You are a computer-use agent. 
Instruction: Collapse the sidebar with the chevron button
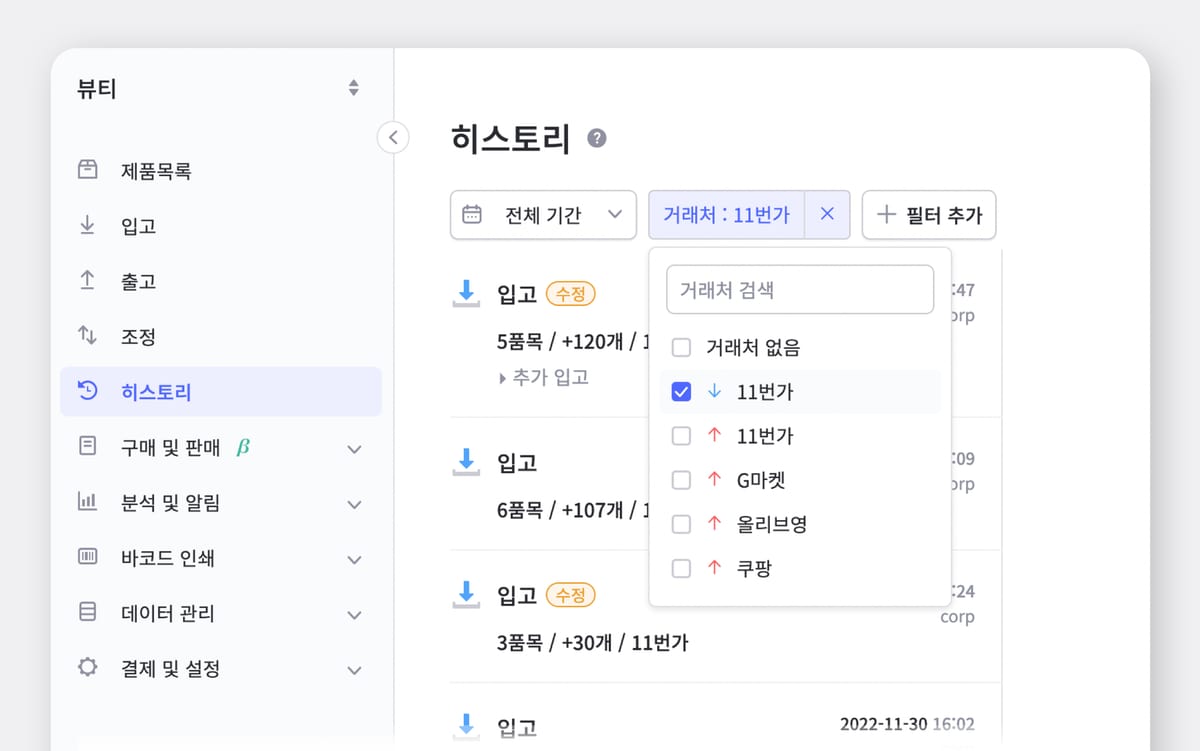393,137
